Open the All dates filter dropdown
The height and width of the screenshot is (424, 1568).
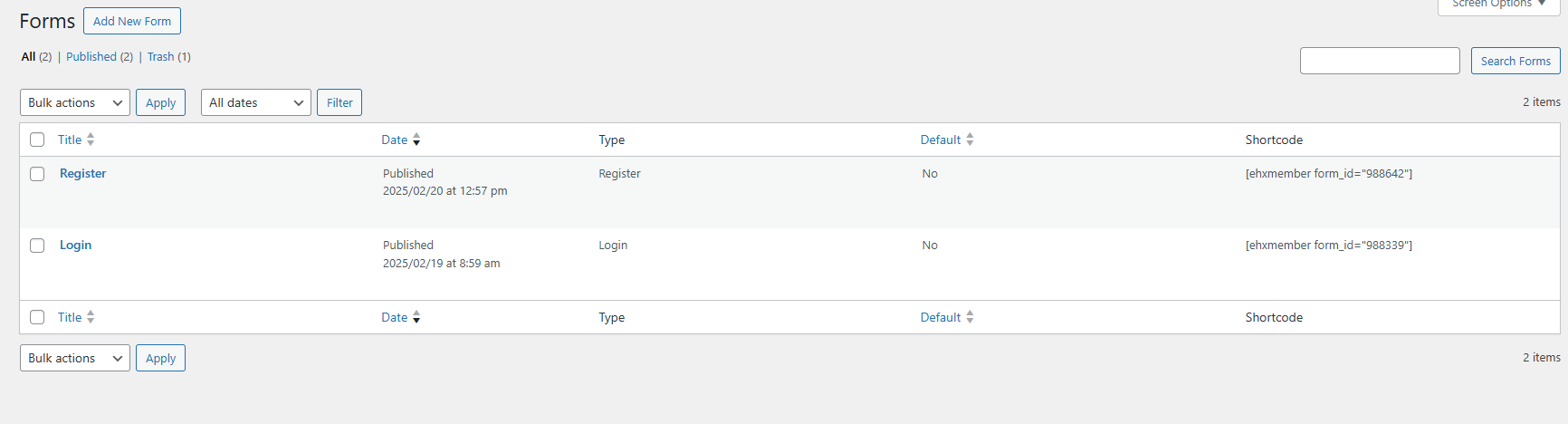(256, 102)
